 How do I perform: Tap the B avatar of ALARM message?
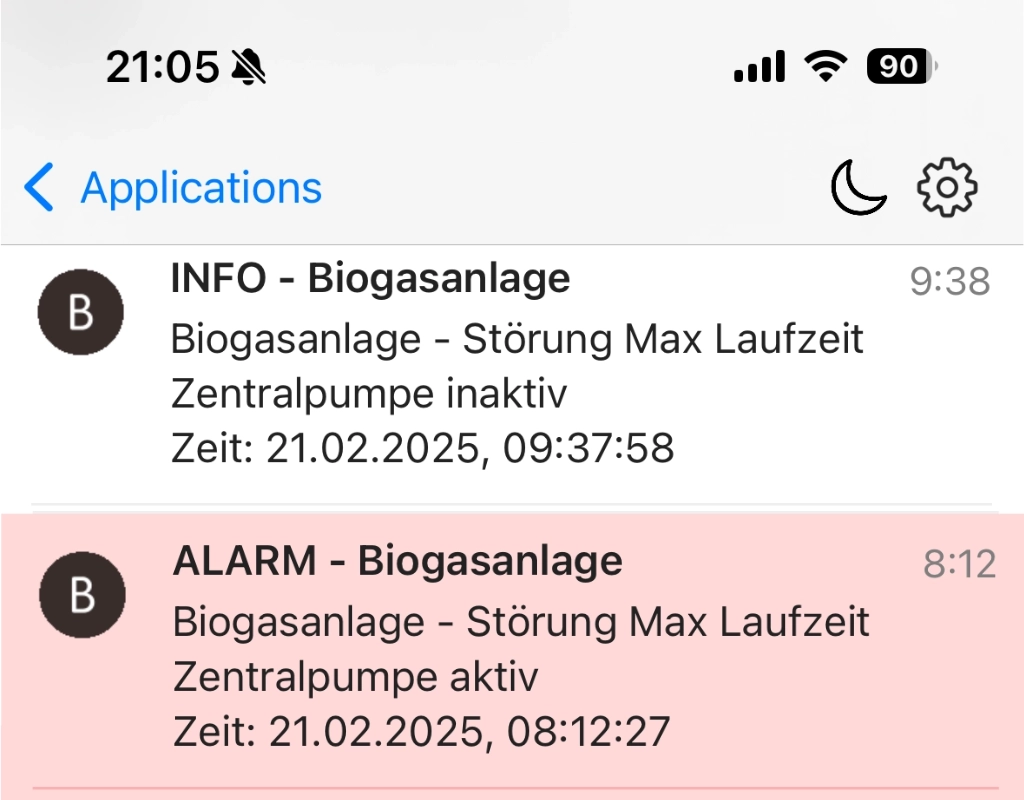coord(82,595)
